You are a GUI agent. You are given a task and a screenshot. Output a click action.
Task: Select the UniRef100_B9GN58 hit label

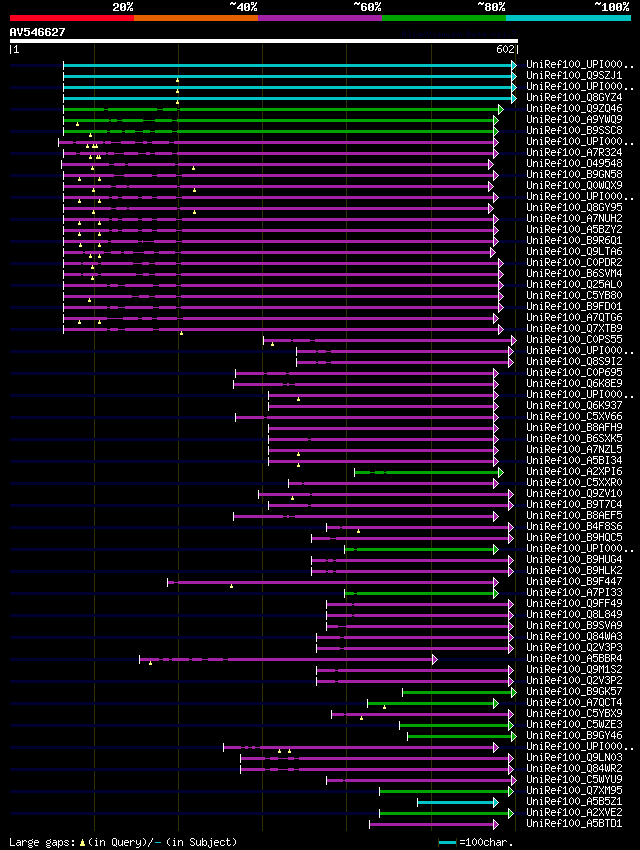pyautogui.click(x=574, y=175)
